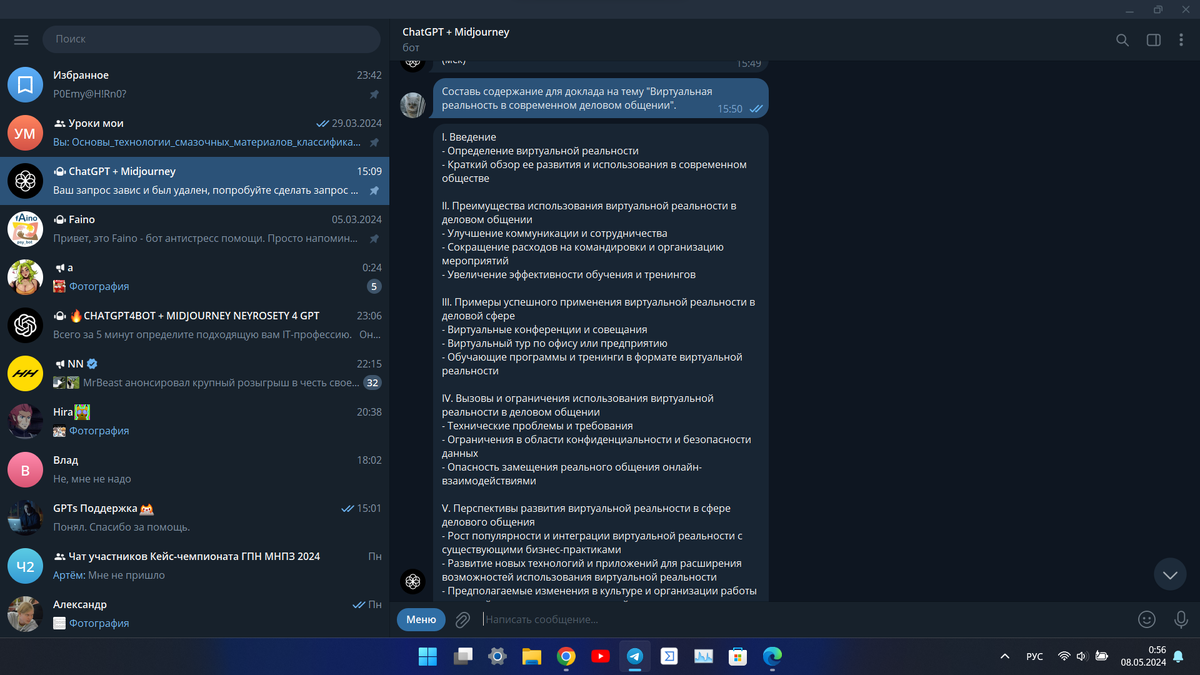1200x675 pixels.
Task: Expand hidden system tray icons chevron
Action: click(x=1004, y=656)
